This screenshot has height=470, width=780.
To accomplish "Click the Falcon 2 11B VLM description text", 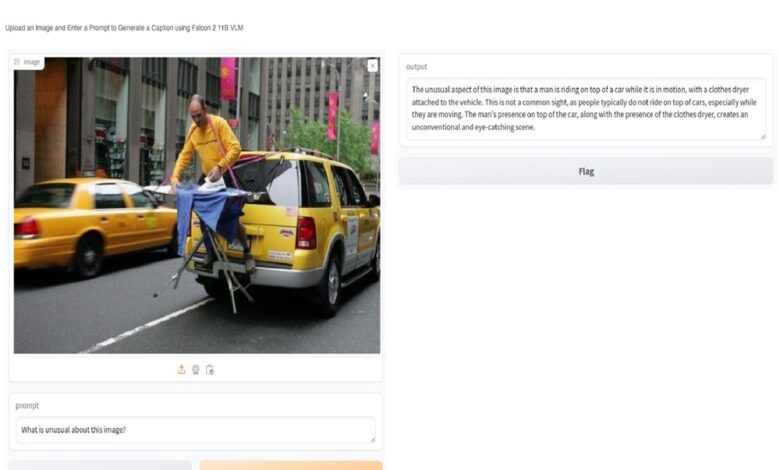I will click(124, 28).
